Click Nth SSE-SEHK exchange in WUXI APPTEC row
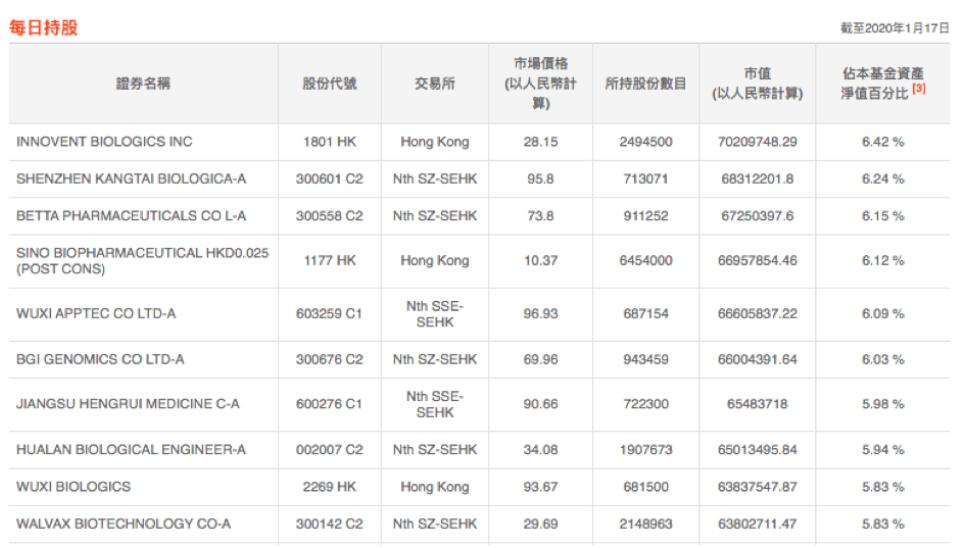This screenshot has width=969, height=548. click(x=434, y=314)
